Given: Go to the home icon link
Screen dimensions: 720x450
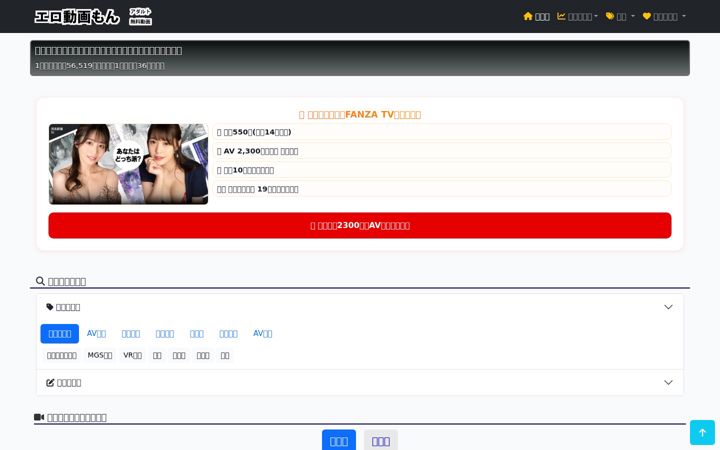Looking at the screenshot, I should click(536, 17).
